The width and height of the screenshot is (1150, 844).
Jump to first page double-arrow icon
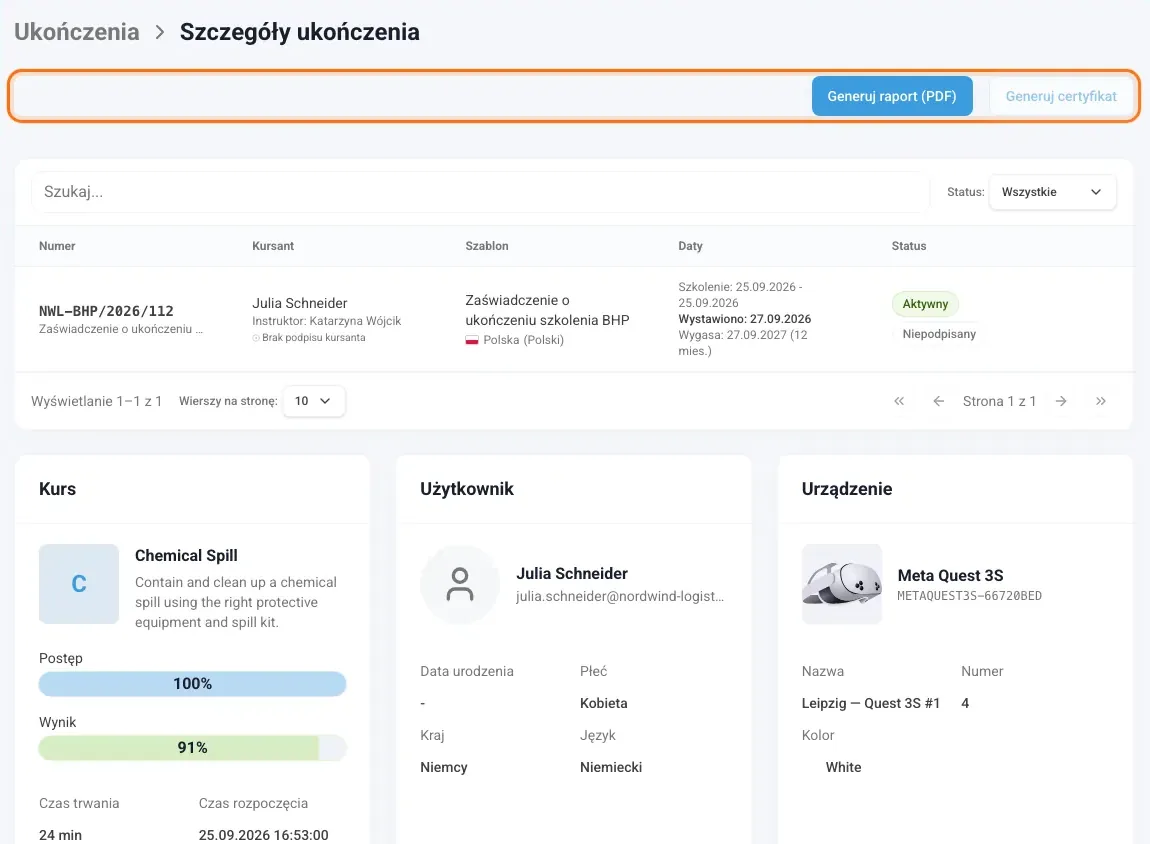pyautogui.click(x=899, y=401)
